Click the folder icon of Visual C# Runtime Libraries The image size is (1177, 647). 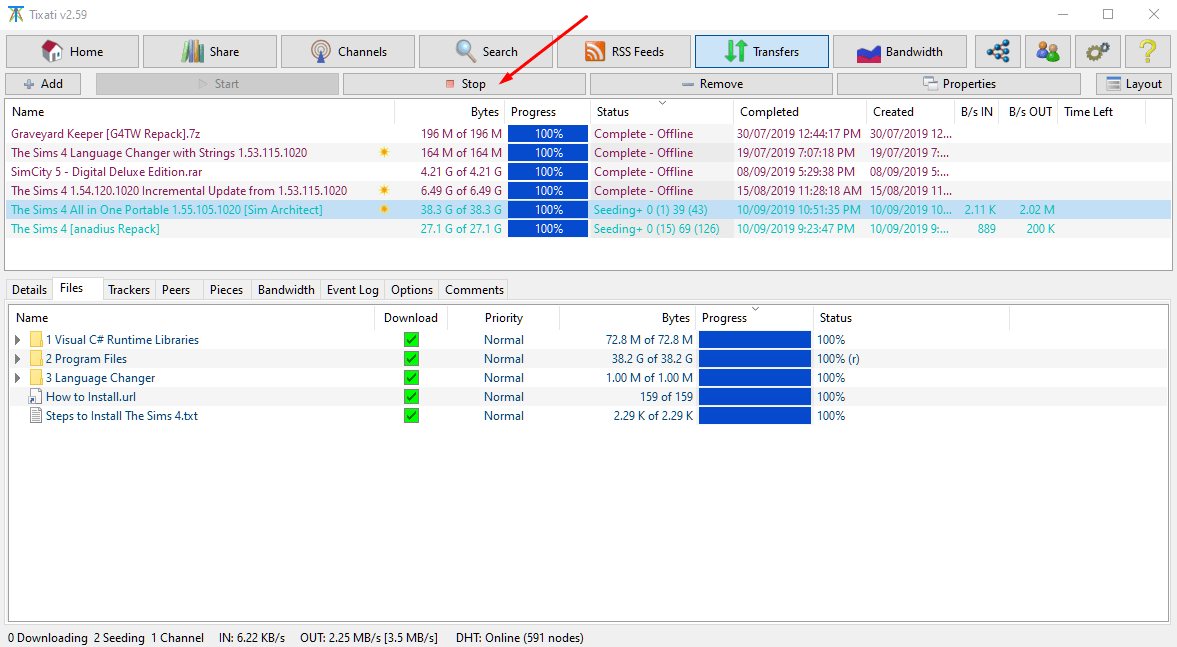coord(36,339)
